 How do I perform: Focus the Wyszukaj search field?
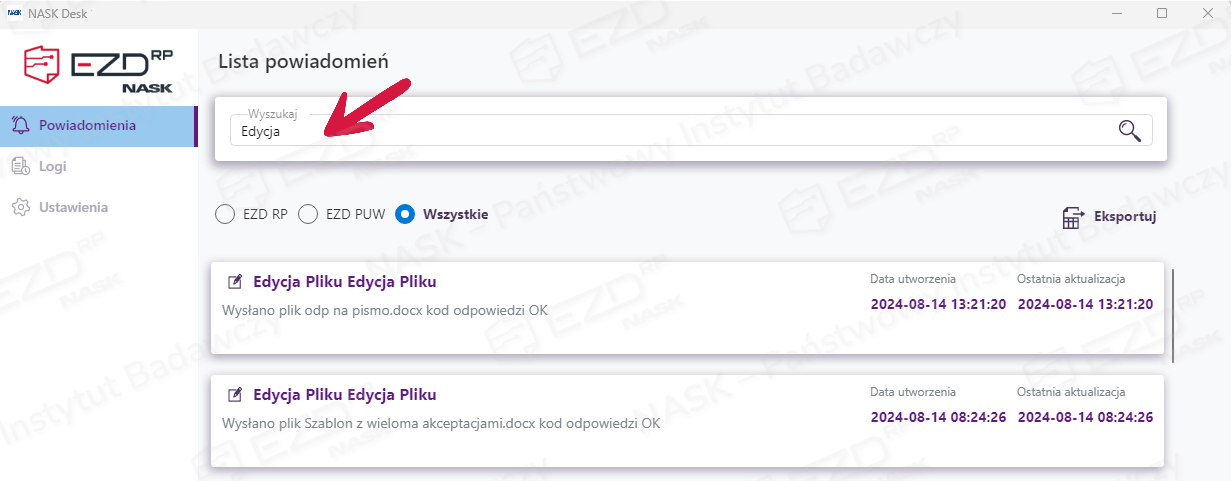[670, 131]
